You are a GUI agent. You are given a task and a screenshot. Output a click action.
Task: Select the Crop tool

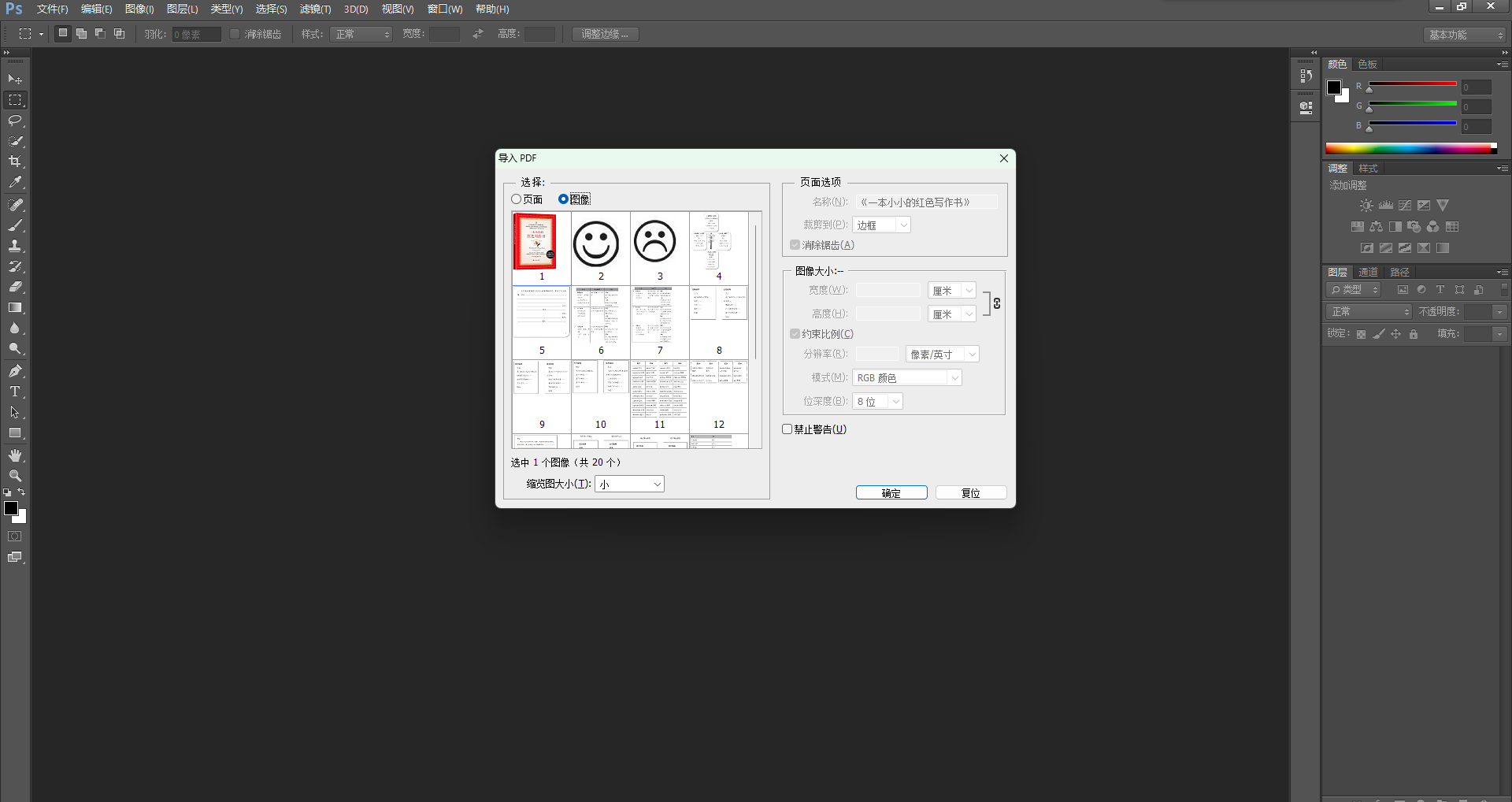click(x=15, y=162)
